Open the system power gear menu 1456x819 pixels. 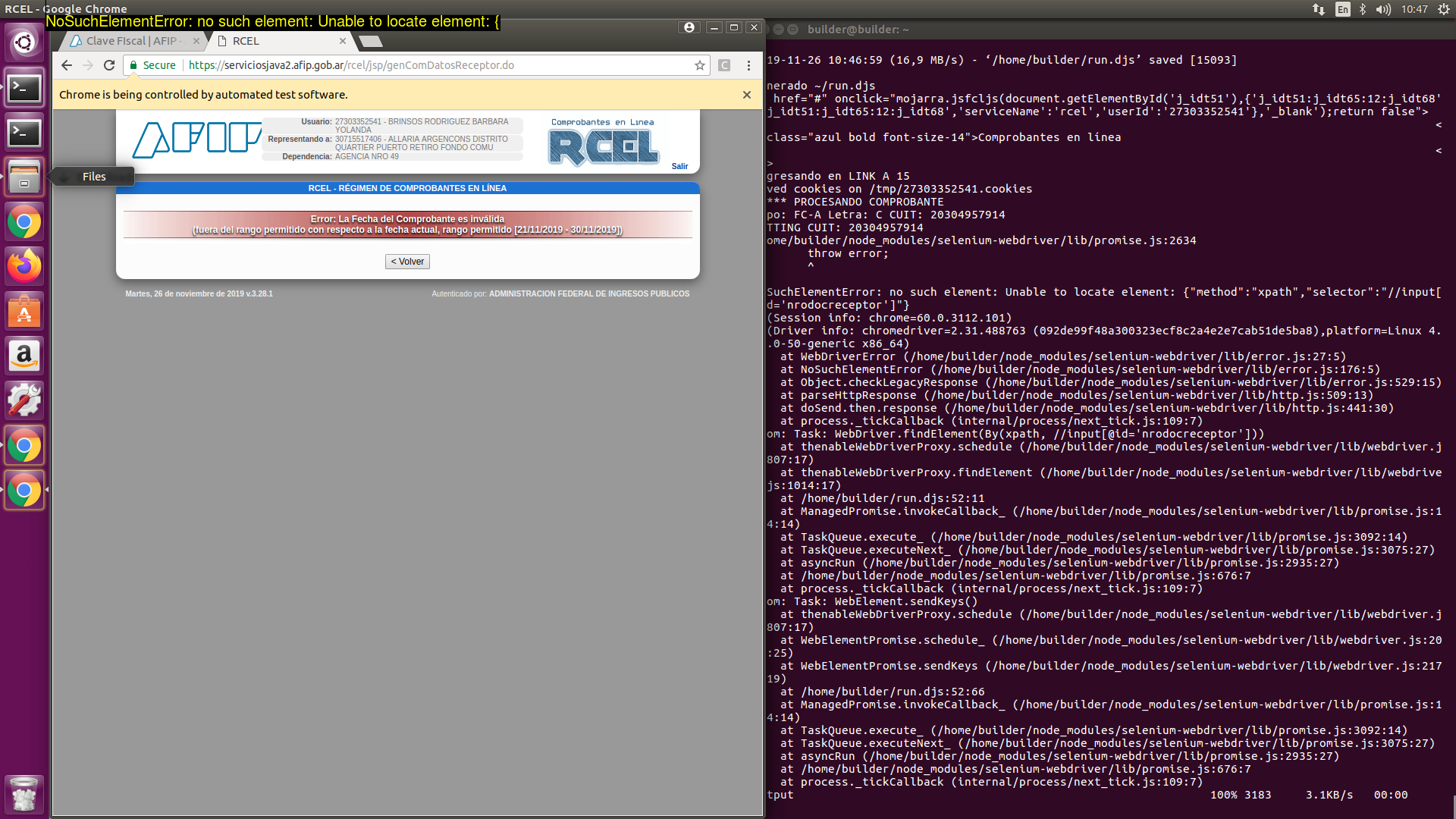pyautogui.click(x=1443, y=9)
